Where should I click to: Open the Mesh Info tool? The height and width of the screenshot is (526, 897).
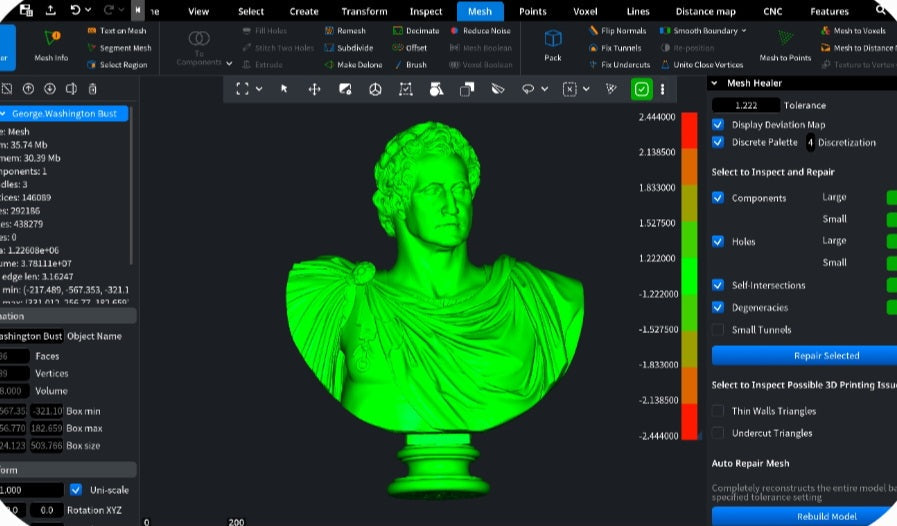point(51,46)
